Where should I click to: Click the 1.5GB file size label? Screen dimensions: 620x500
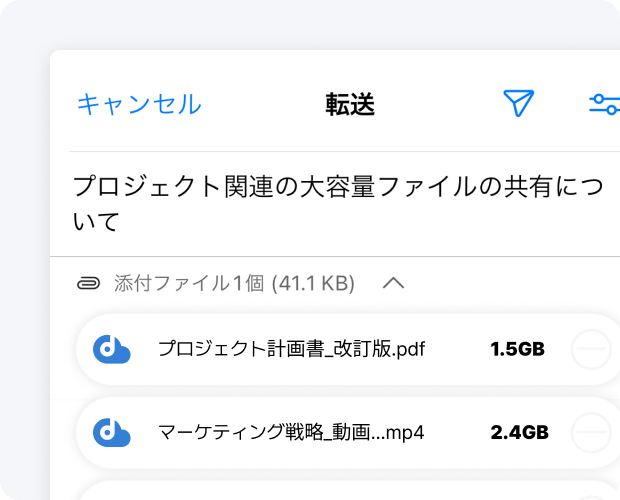[517, 349]
